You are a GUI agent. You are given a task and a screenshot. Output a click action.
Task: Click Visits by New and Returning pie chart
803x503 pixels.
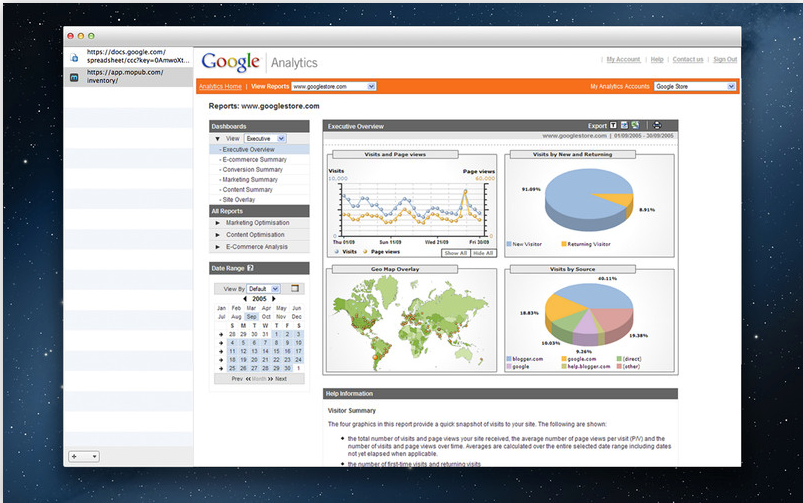(x=589, y=200)
